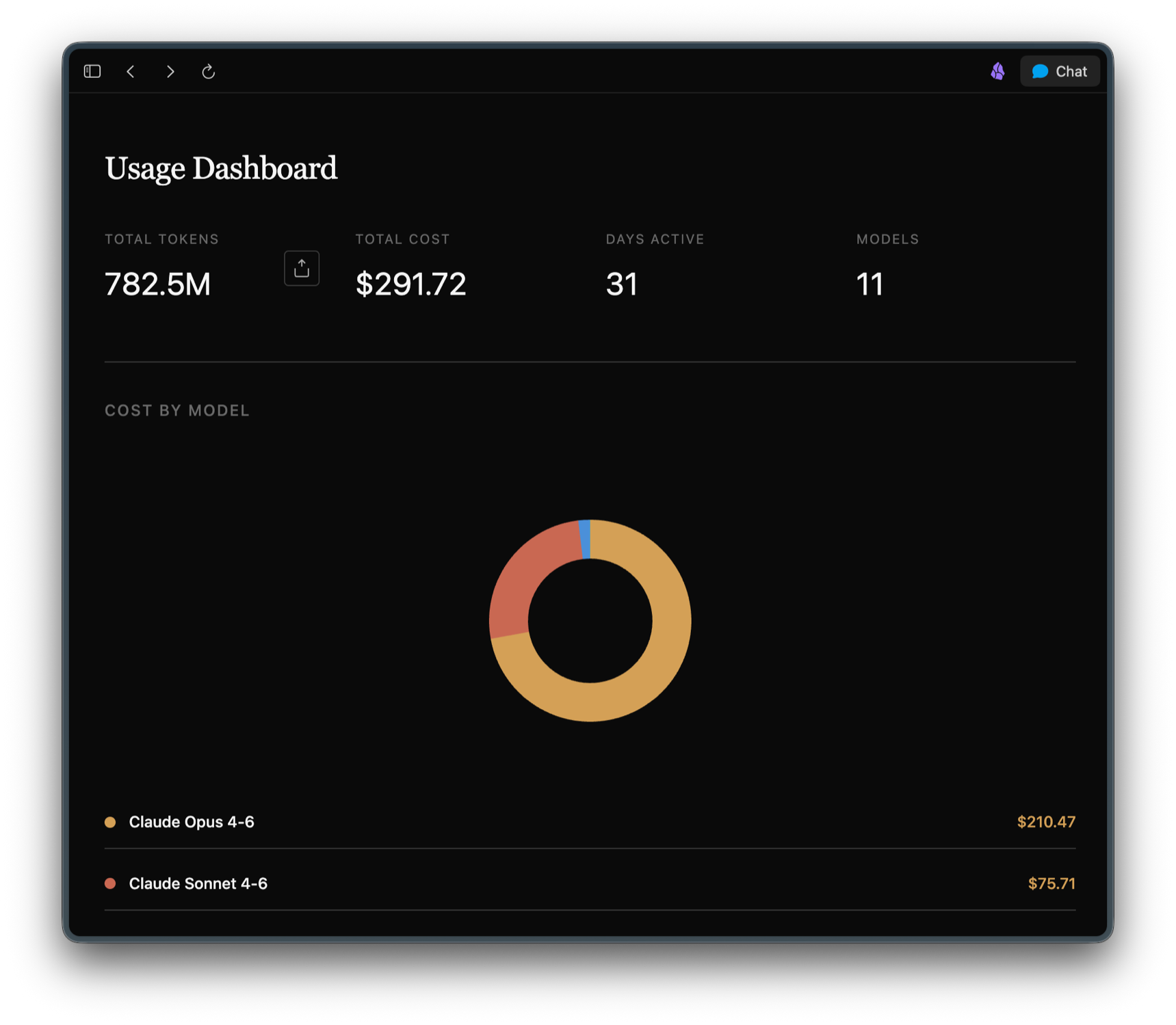Click the $291.72 total cost value
Viewport: 1176px width, 1025px height.
410,284
